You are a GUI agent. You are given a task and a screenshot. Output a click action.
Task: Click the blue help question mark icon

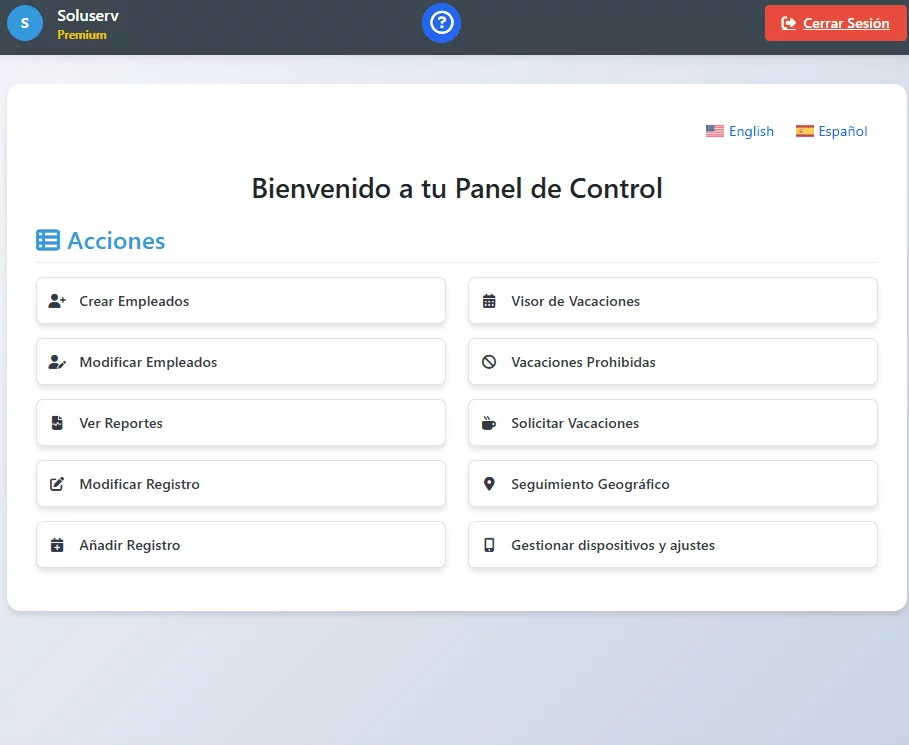[441, 22]
